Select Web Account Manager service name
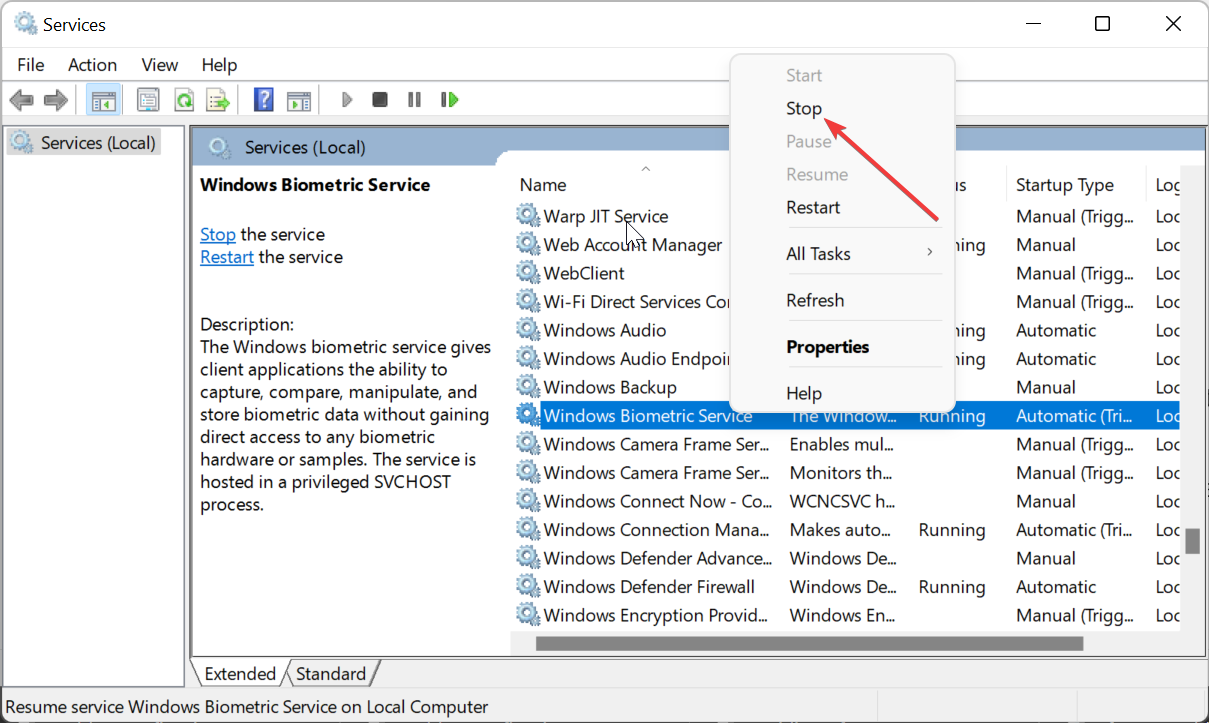The image size is (1209, 723). tap(633, 244)
